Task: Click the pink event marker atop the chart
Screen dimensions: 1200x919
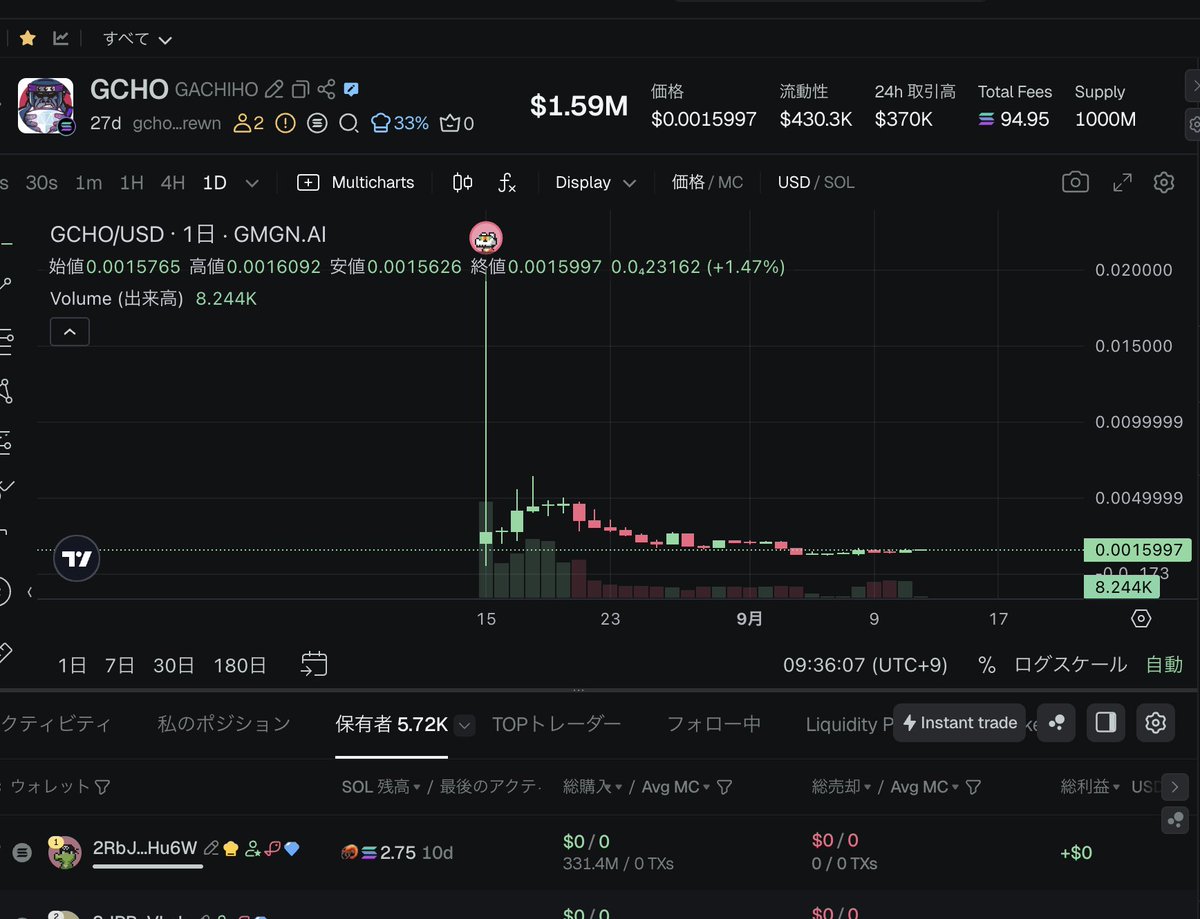Action: click(486, 238)
